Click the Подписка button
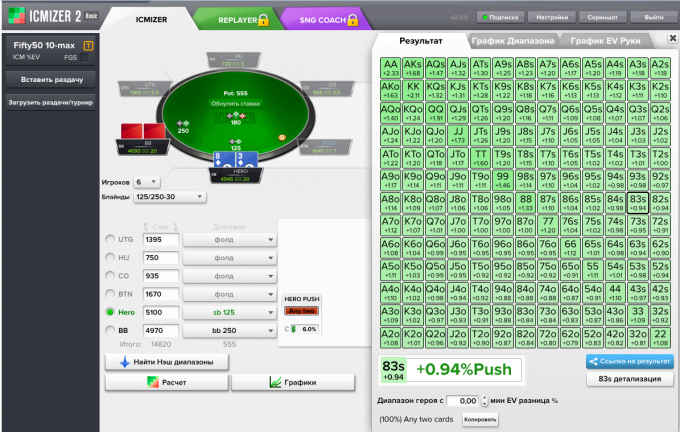Screen dimensions: 680x432 coord(500,17)
